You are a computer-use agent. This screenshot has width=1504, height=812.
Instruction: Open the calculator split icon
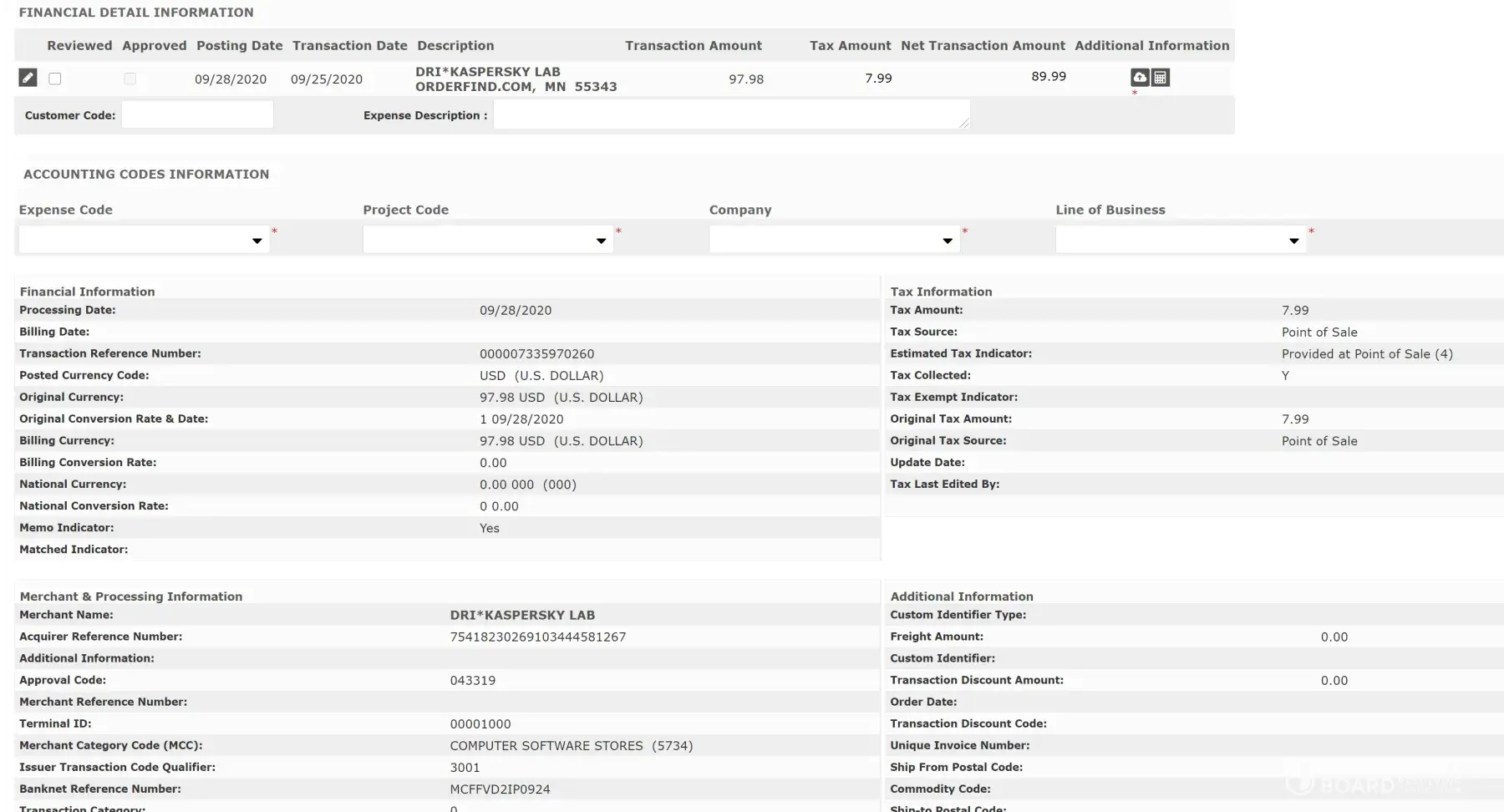1161,78
